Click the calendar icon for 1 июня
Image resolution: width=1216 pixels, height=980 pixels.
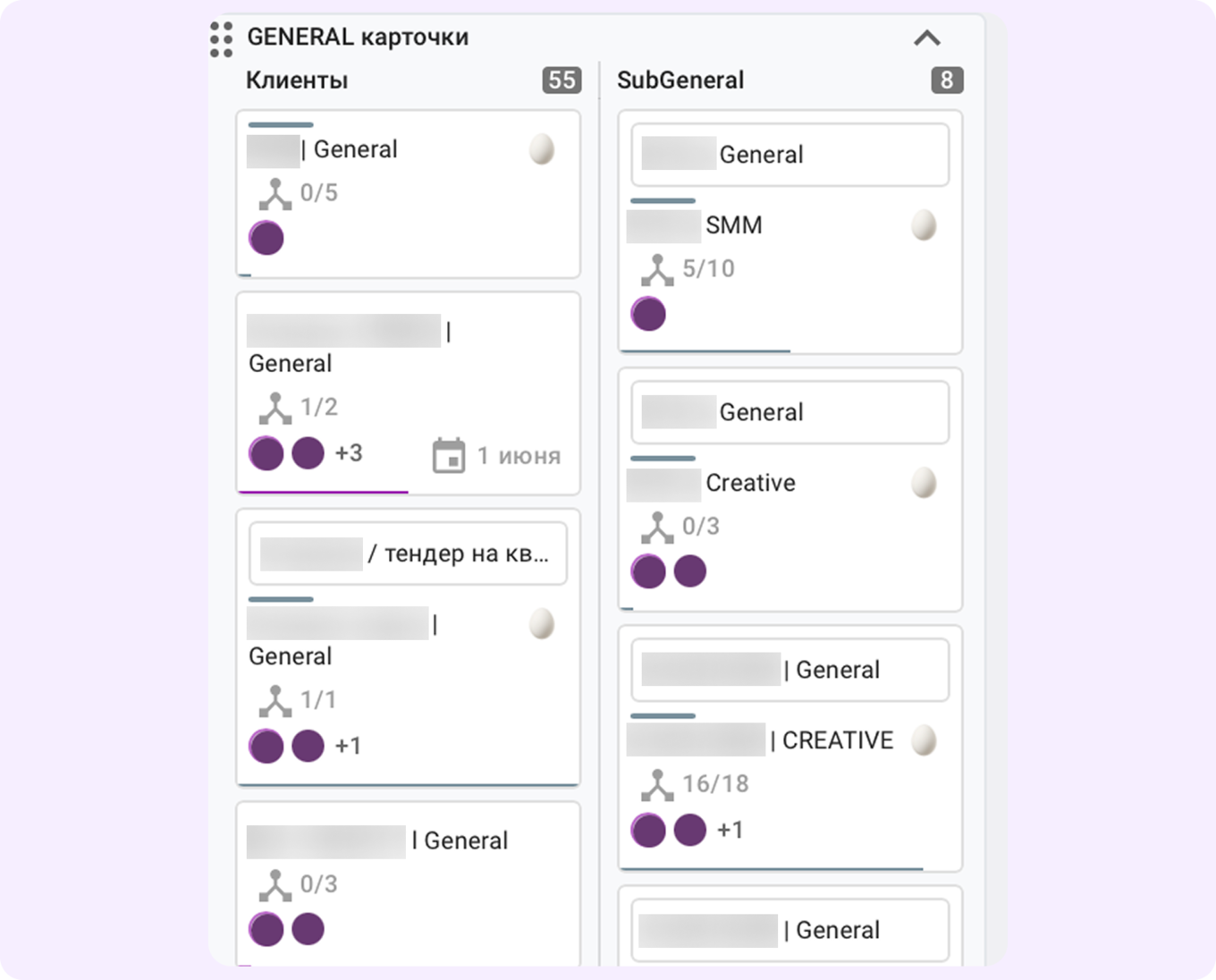[x=449, y=455]
